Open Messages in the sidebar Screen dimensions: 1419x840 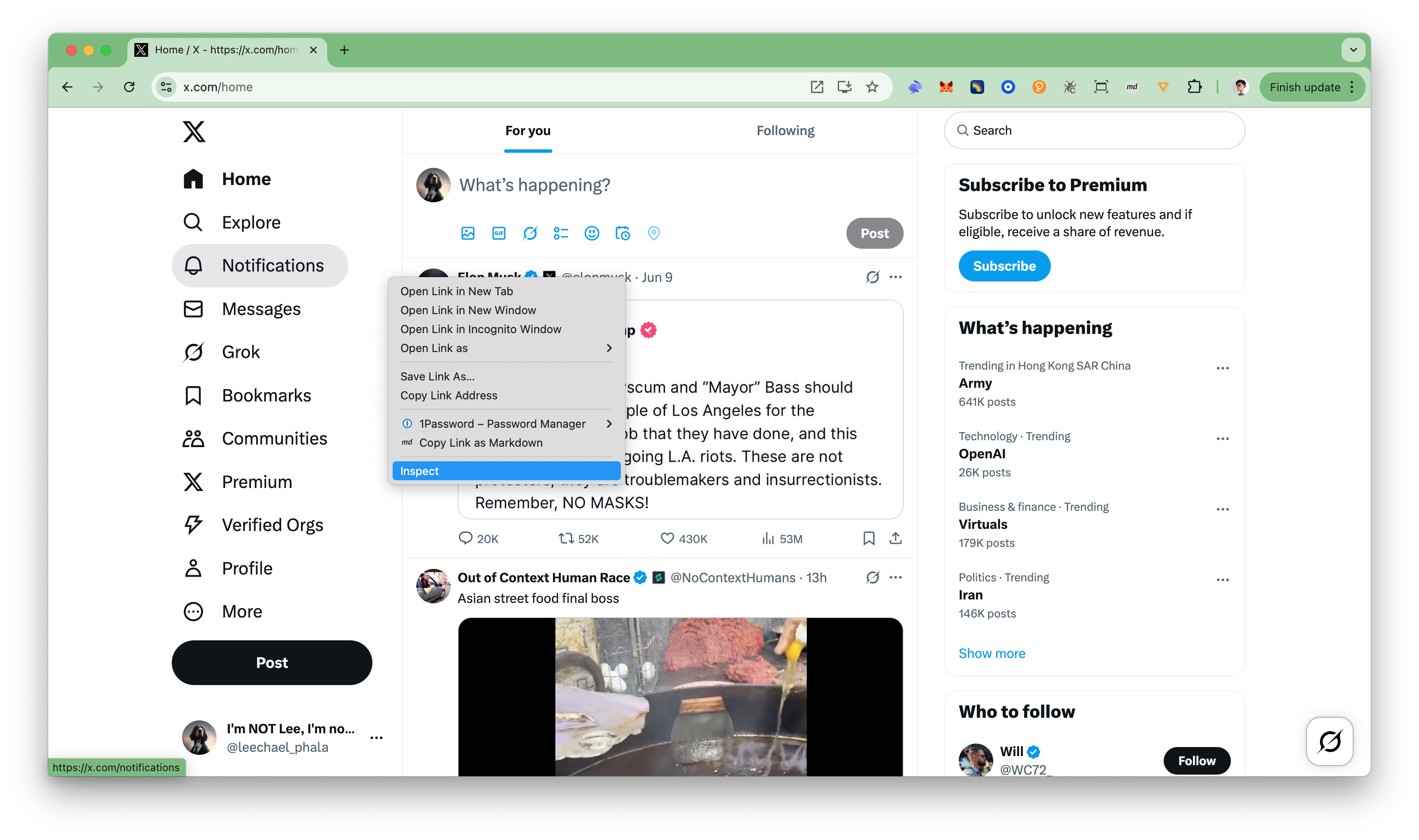[242, 309]
